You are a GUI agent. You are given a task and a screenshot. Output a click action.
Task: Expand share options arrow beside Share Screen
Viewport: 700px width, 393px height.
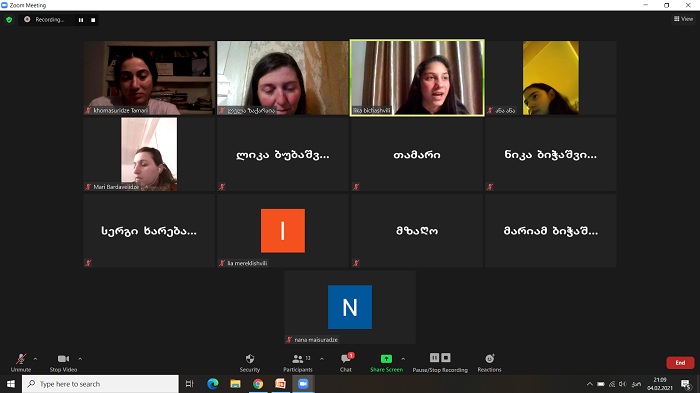click(x=403, y=359)
